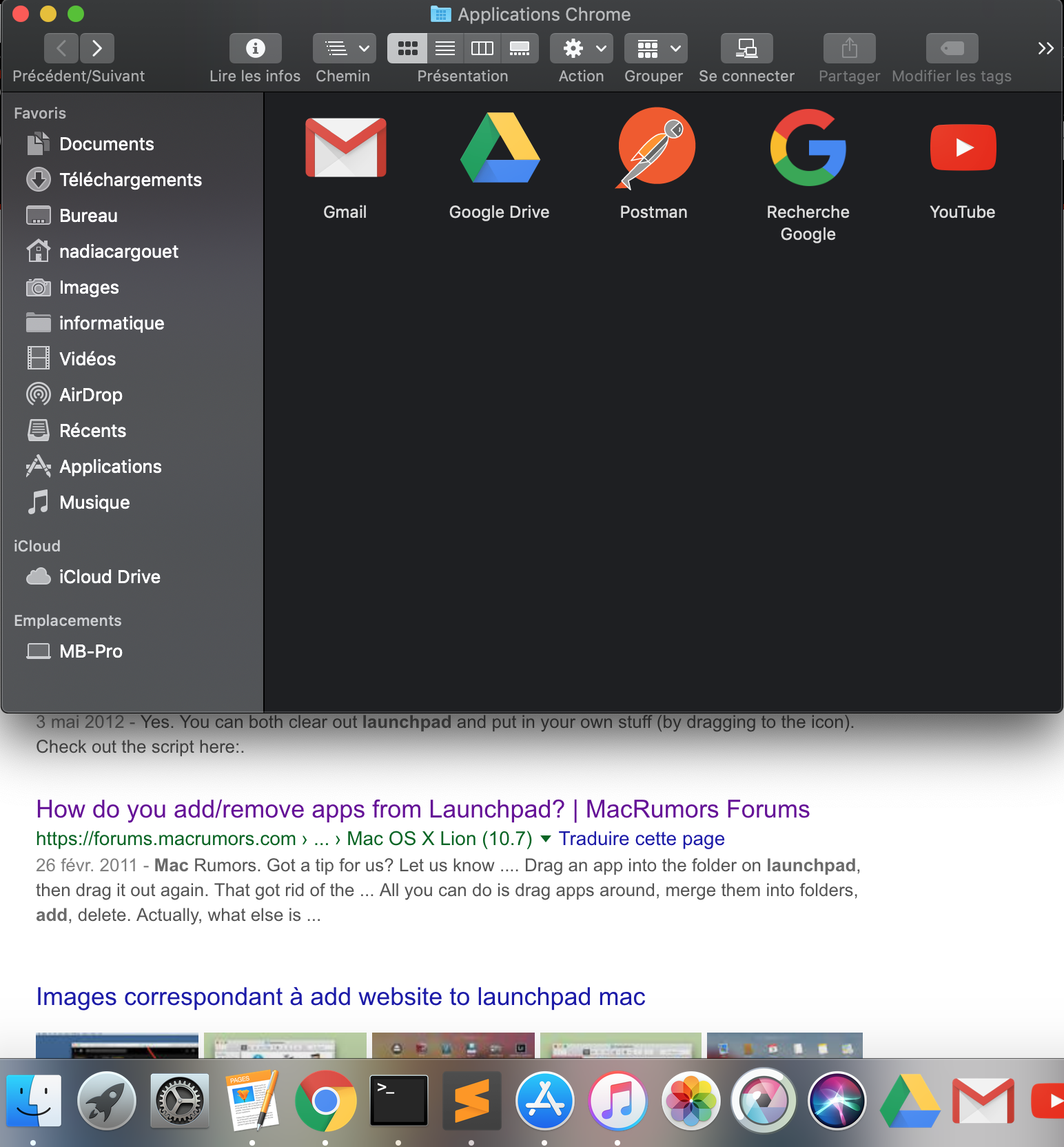Open iTunes from the Dock
This screenshot has height=1147, width=1064.
[x=617, y=1101]
